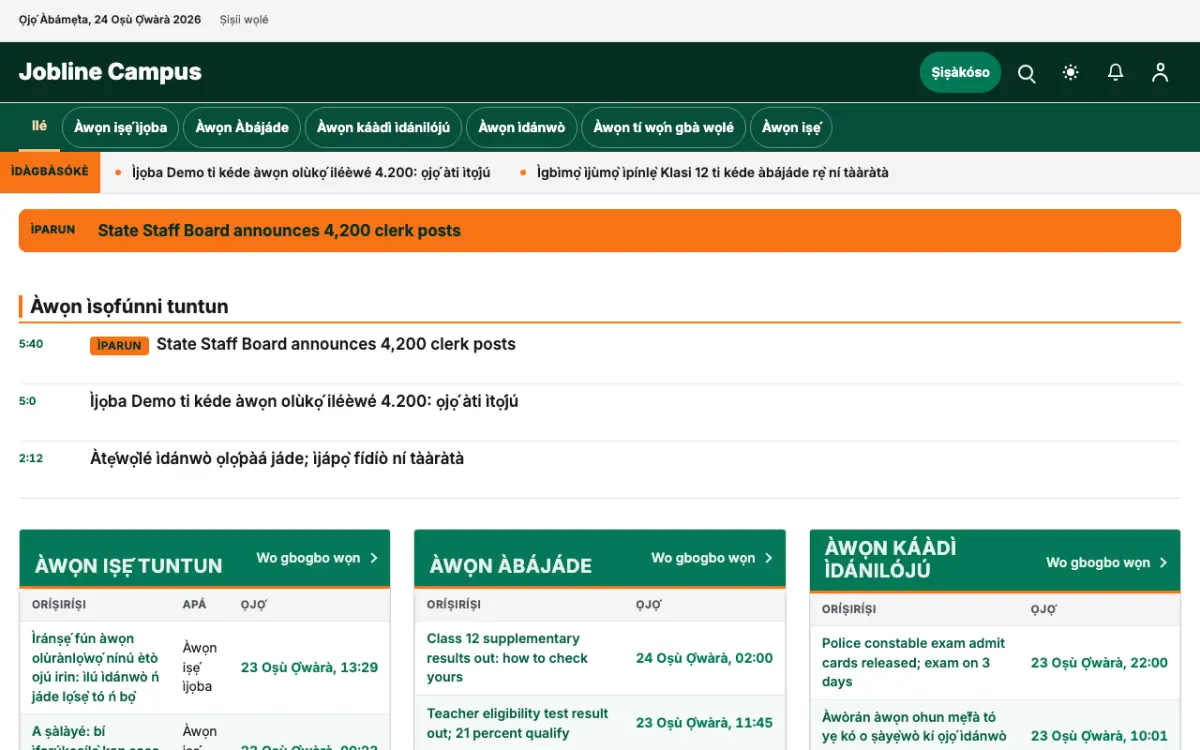The height and width of the screenshot is (750, 1200).
Task: Click the Ṣíṣii wọlé link
Action: [x=244, y=20]
